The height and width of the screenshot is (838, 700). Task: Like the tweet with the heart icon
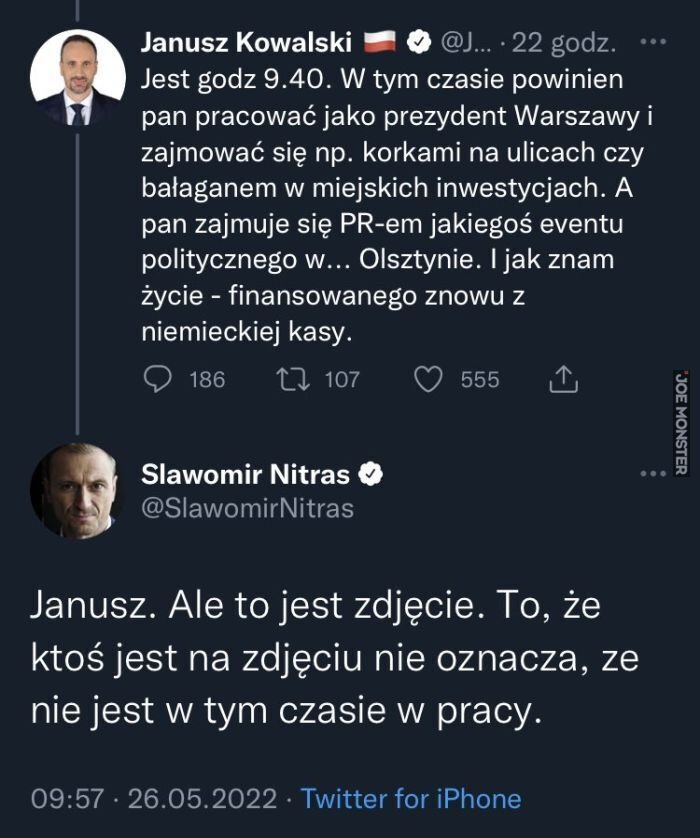pyautogui.click(x=428, y=379)
